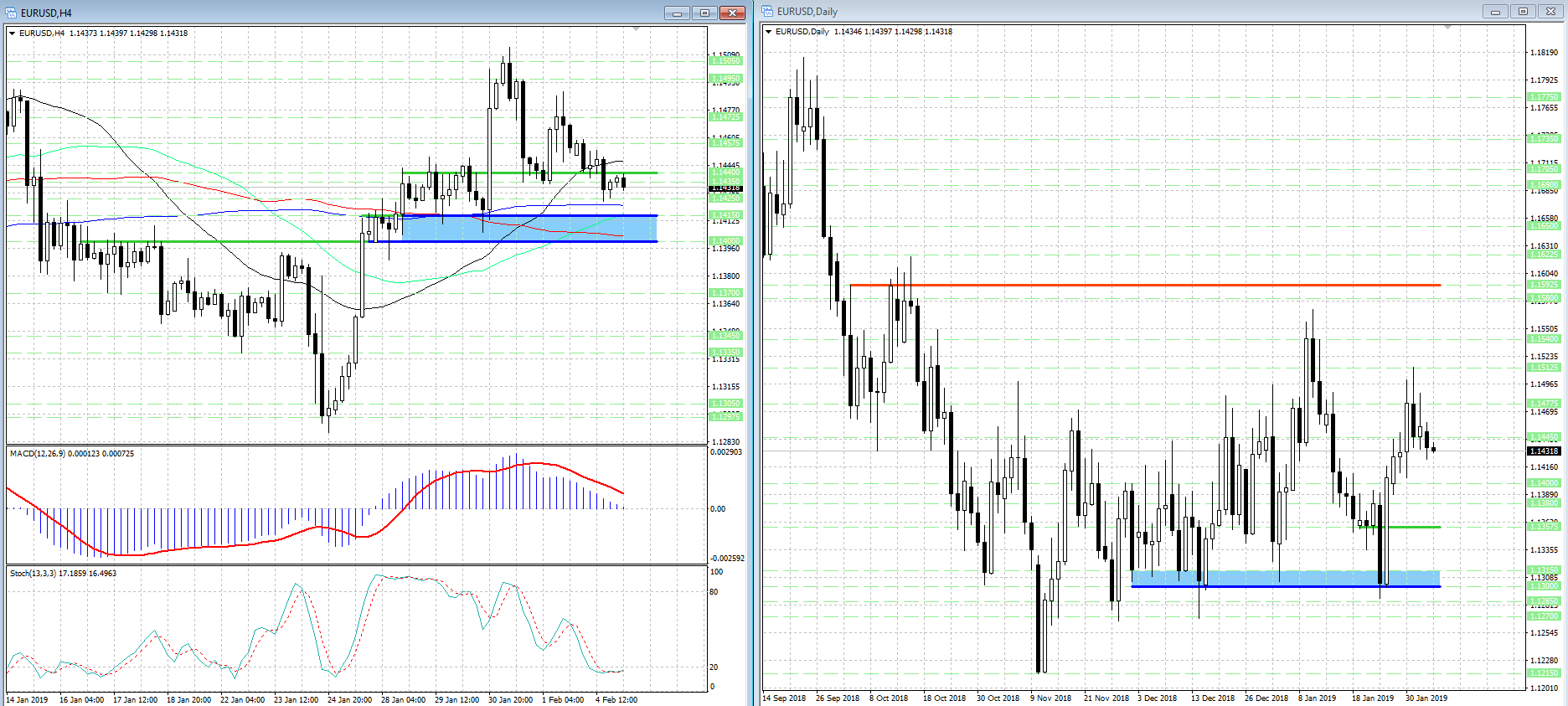Maximize the EURUSD,H4 chart window

point(704,13)
